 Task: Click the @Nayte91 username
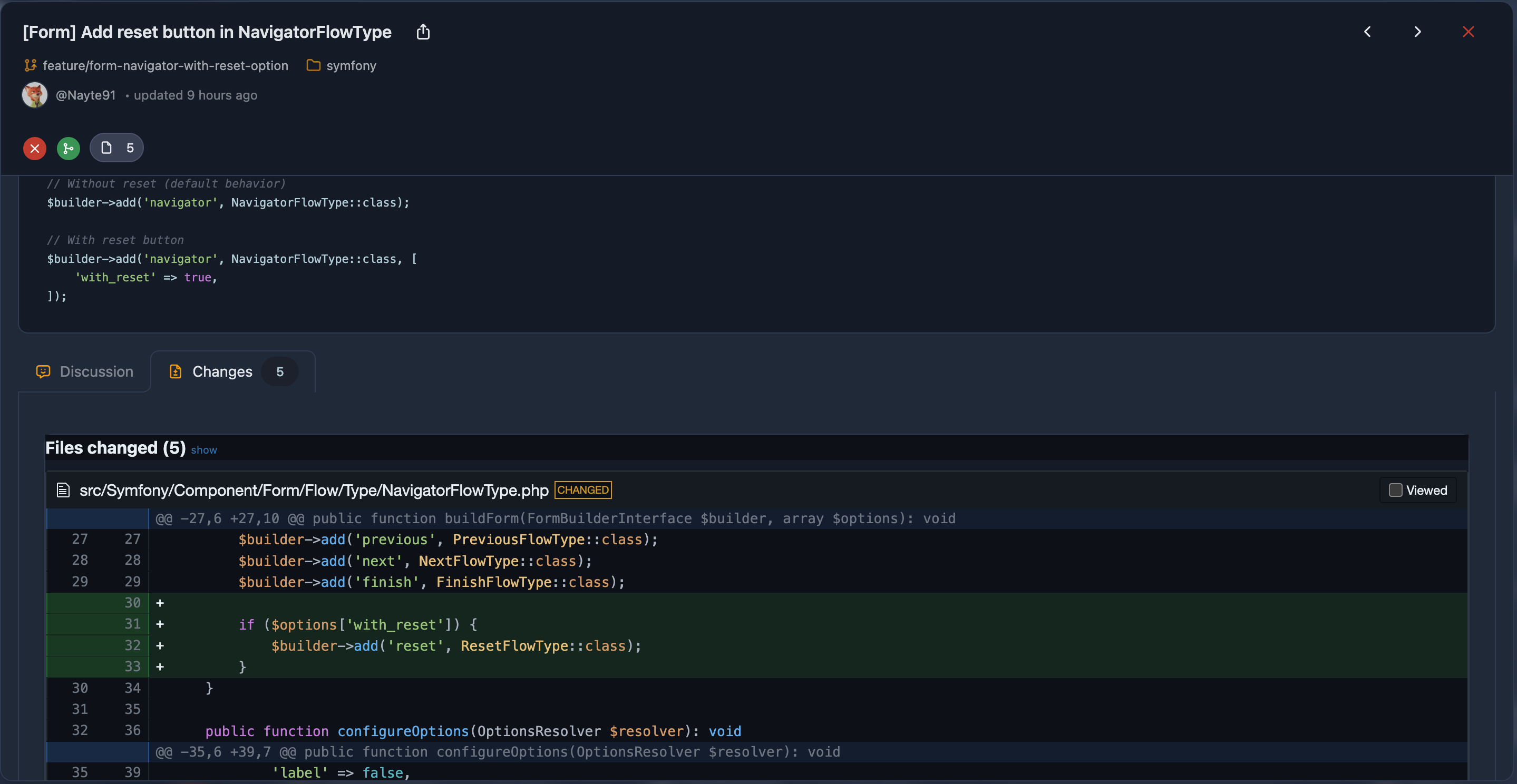85,95
